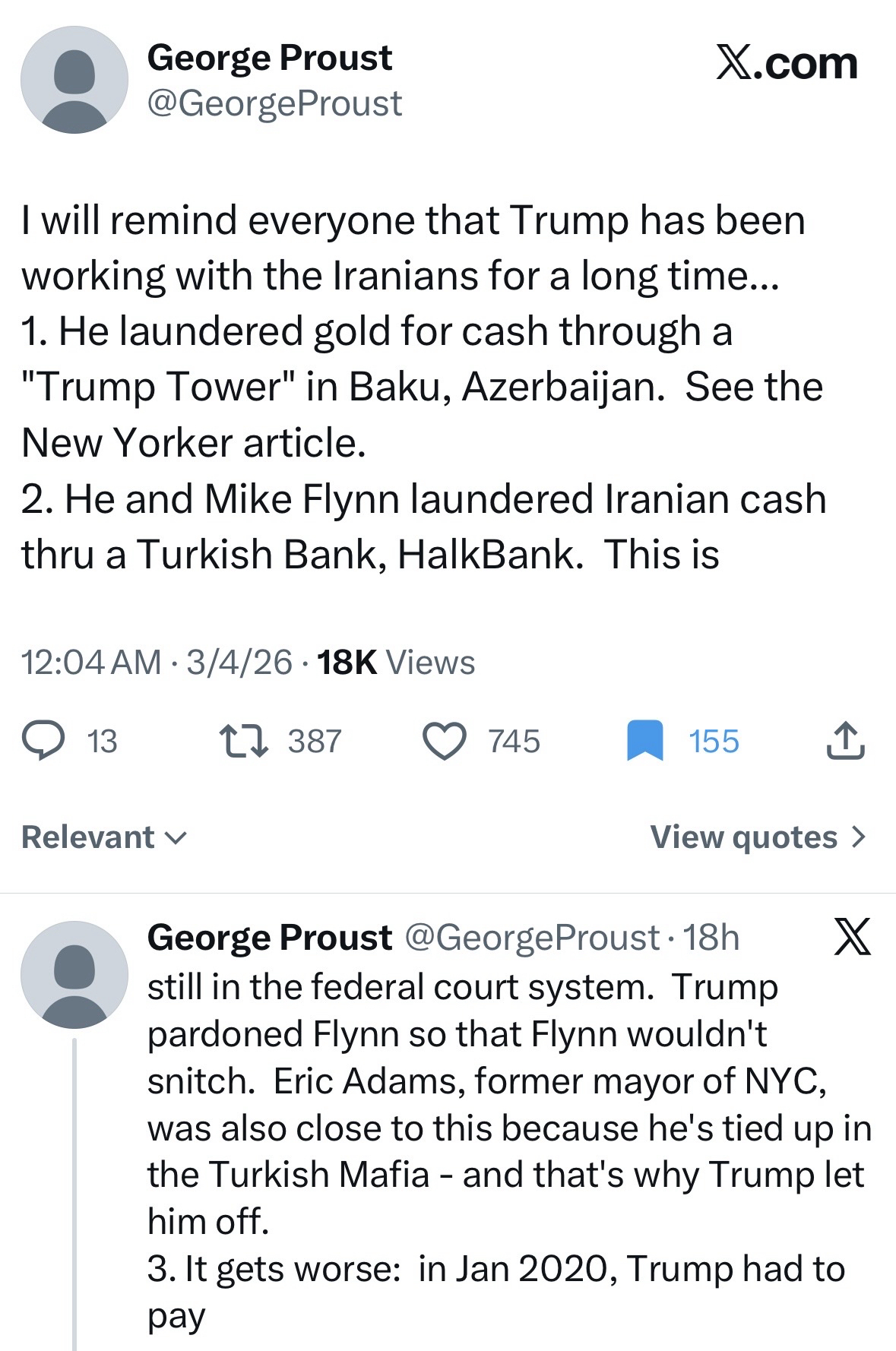Open the Relevant sort dropdown
The image size is (896, 1351).
point(104,837)
